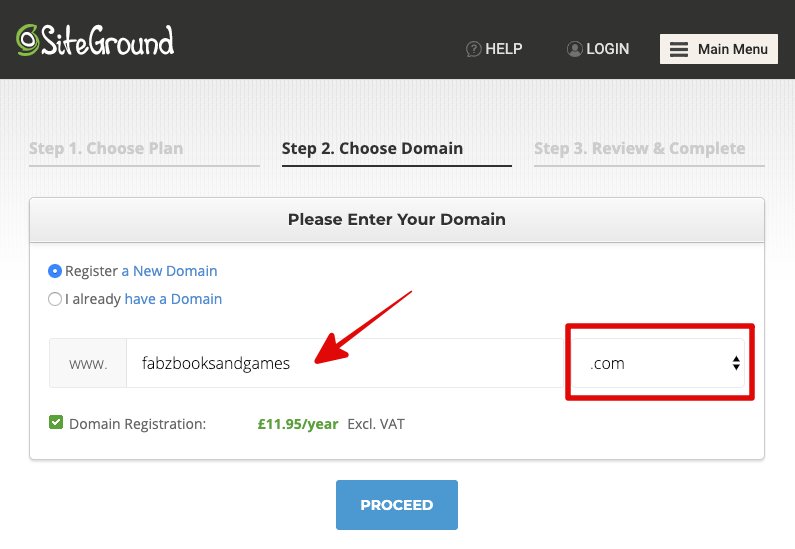The width and height of the screenshot is (795, 549).
Task: Click the LOGIN text link
Action: [x=607, y=49]
